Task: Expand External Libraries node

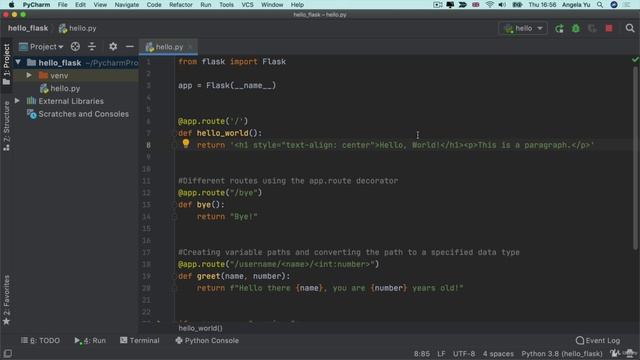Action: pos(17,101)
